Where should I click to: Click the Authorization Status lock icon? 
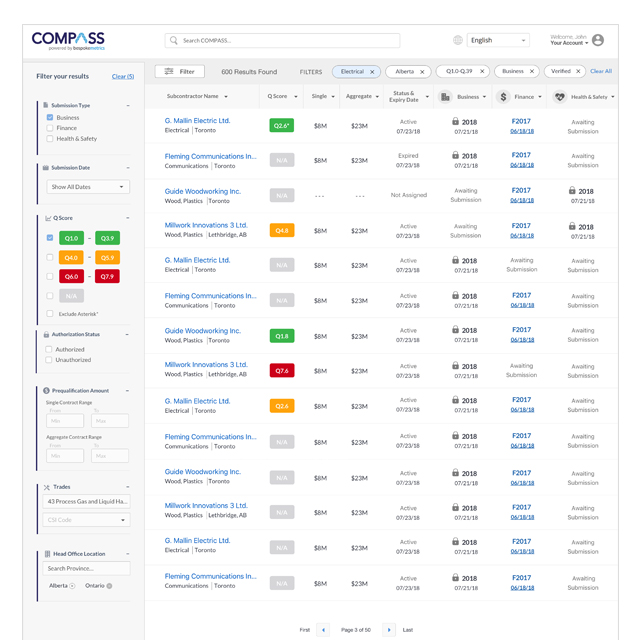coord(47,334)
